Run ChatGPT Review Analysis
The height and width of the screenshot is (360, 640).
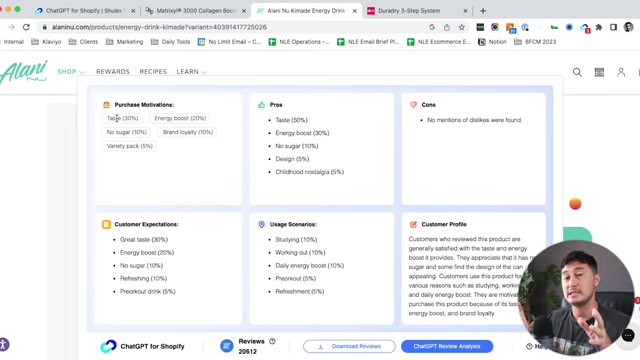447,346
